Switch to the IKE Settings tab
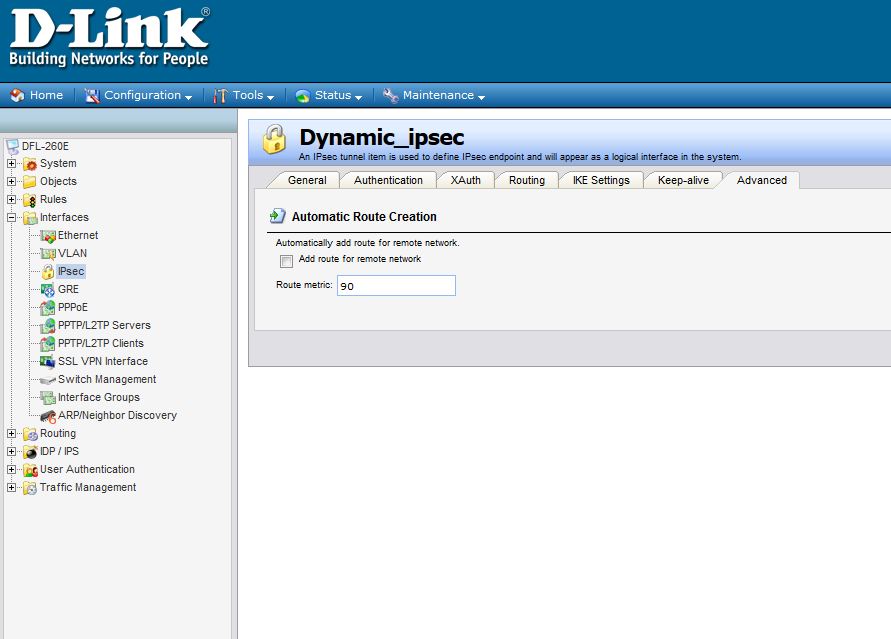 (600, 180)
